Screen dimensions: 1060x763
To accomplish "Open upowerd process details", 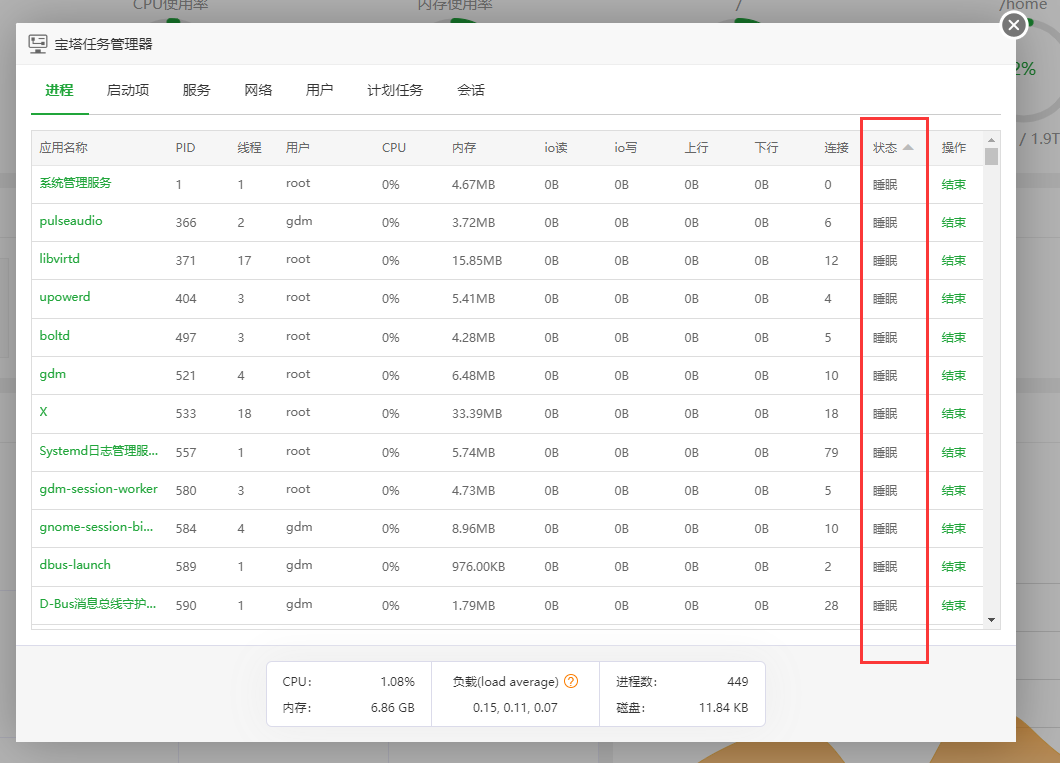I will [x=65, y=297].
